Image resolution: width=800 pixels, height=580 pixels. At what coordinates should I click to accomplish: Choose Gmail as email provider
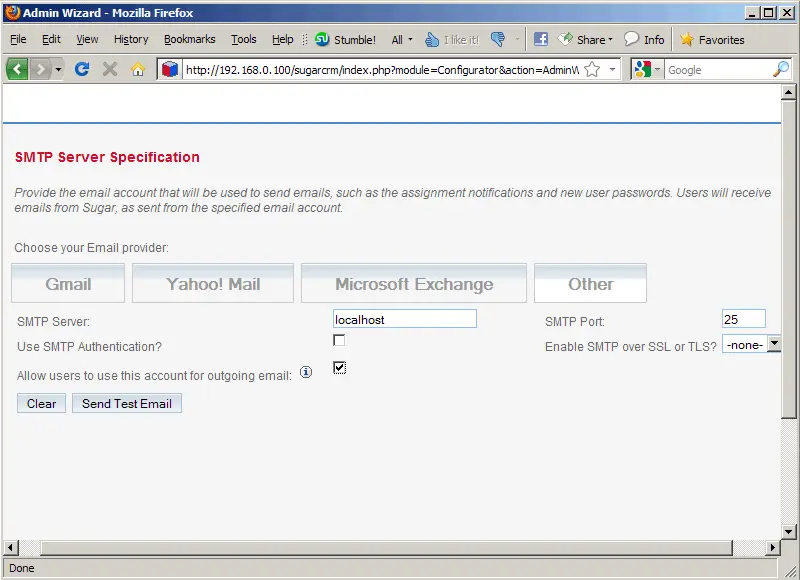[68, 283]
